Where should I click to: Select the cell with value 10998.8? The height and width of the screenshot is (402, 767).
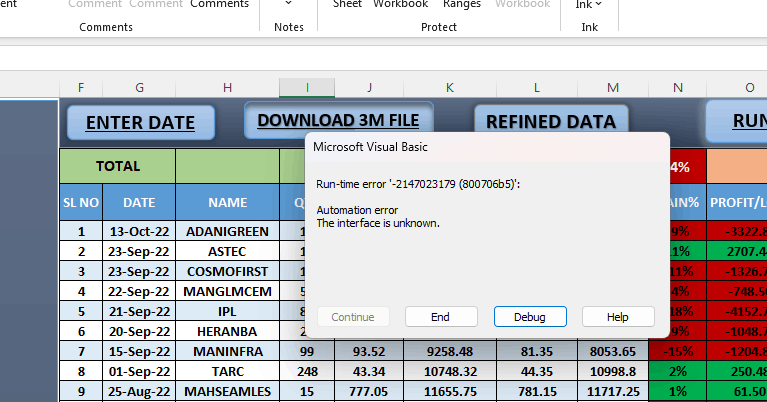coord(612,372)
